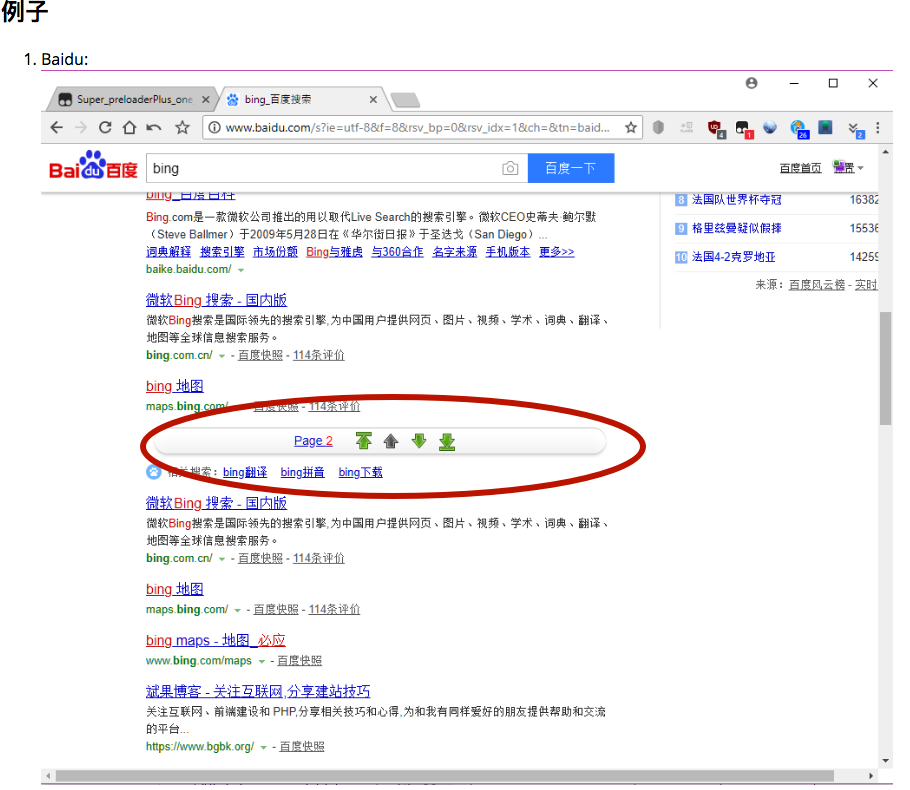Open the 百度风云榜 source link

(817, 284)
